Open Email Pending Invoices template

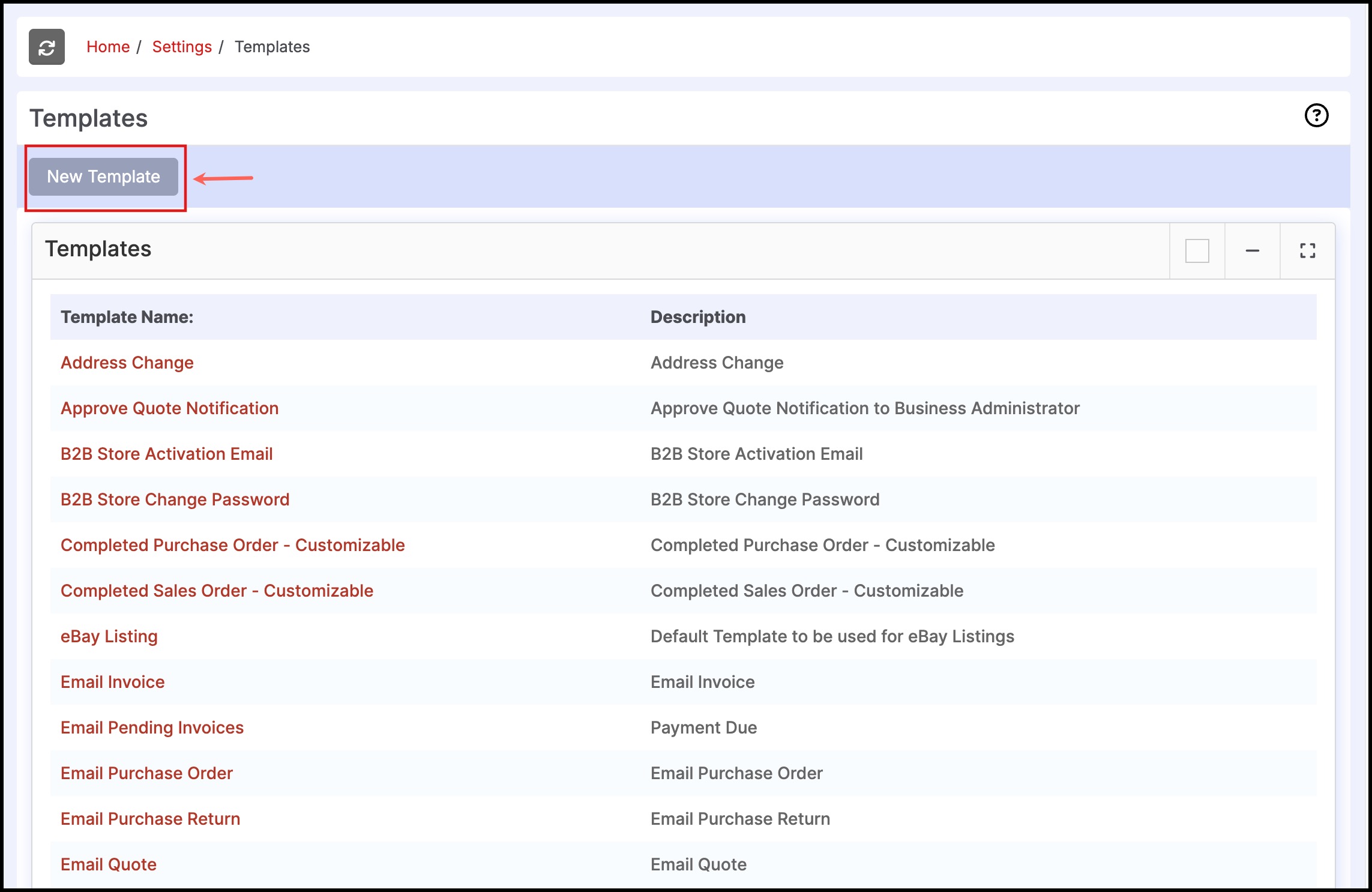[x=152, y=728]
